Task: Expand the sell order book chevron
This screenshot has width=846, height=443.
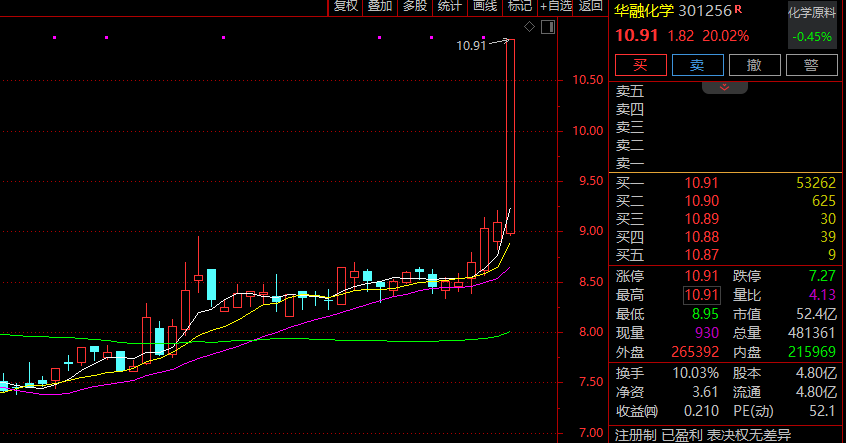Action: point(725,87)
